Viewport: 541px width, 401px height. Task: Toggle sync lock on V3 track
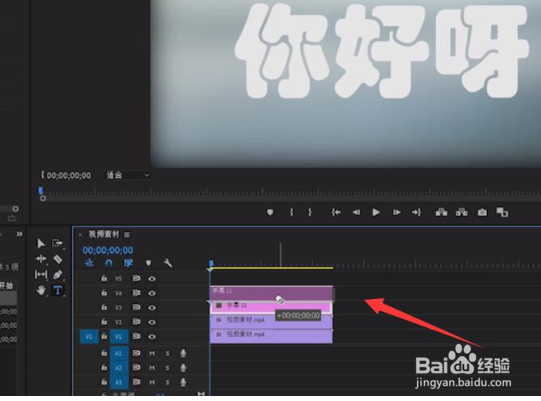tap(137, 307)
